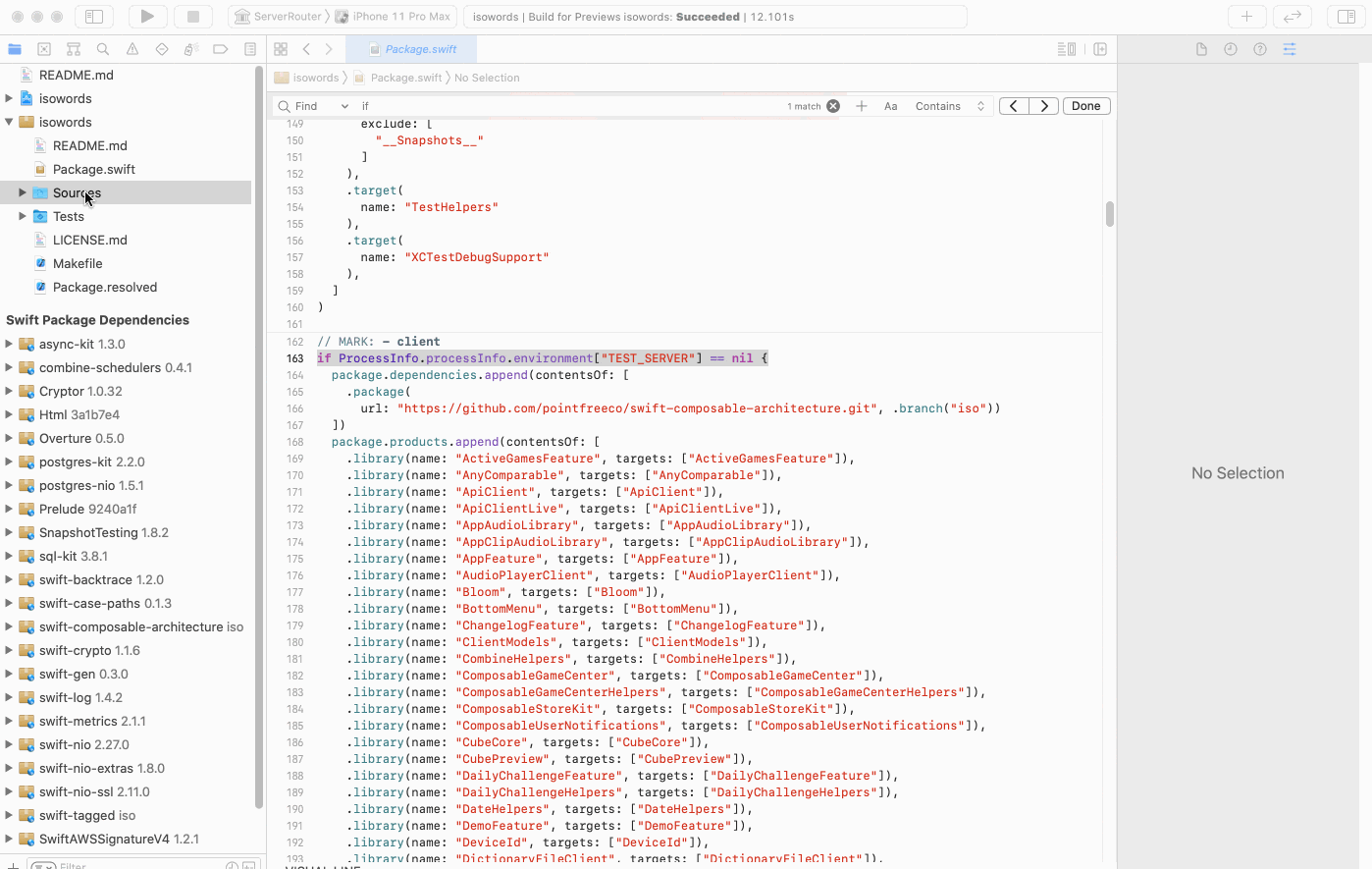Open the Find navigator
The height and width of the screenshot is (869, 1372).
pos(103,49)
